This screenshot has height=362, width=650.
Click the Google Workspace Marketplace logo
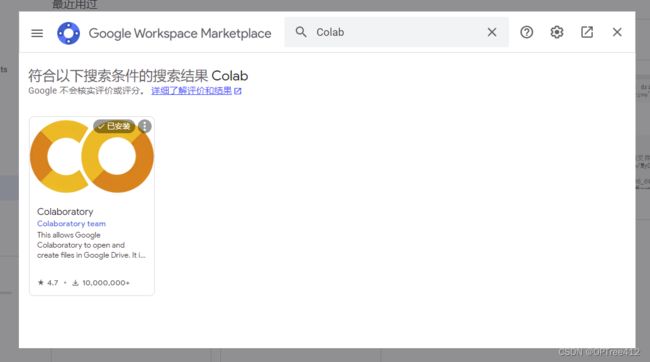click(68, 33)
